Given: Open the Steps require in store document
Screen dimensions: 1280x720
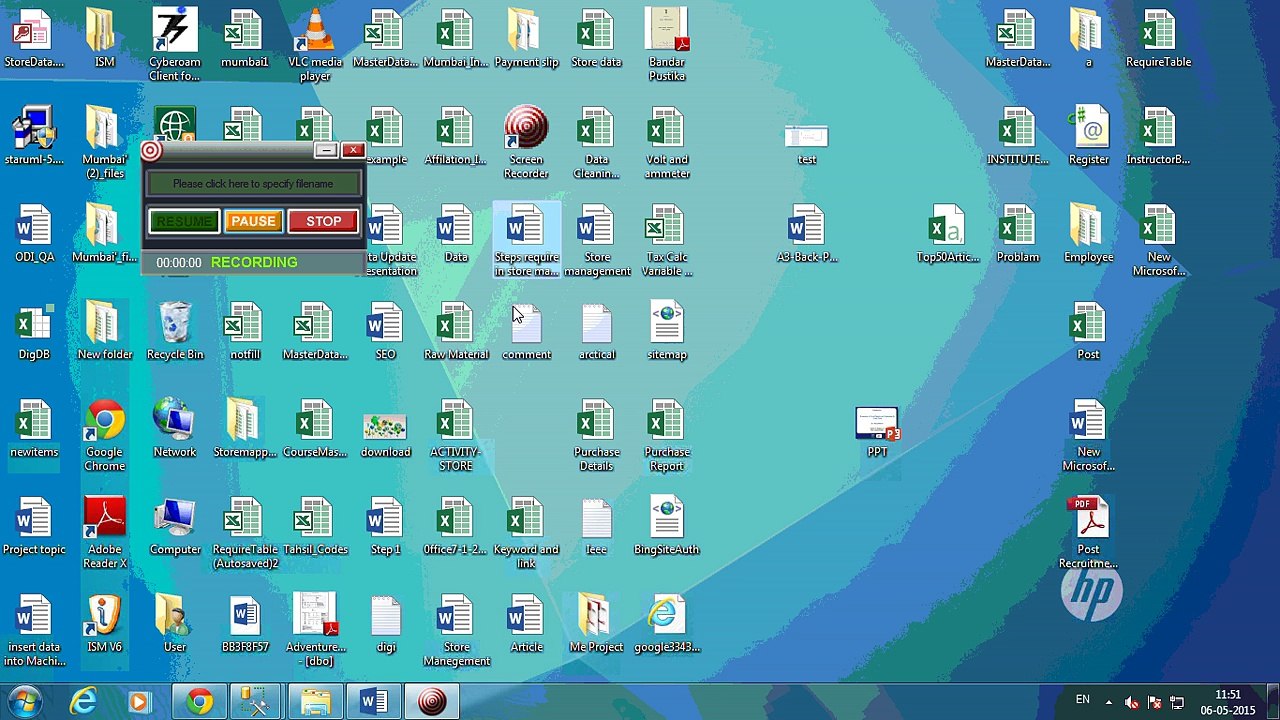Looking at the screenshot, I should [x=526, y=241].
